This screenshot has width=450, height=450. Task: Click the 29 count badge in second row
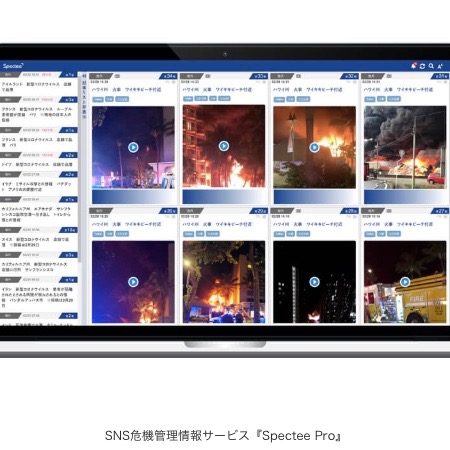coord(259,211)
